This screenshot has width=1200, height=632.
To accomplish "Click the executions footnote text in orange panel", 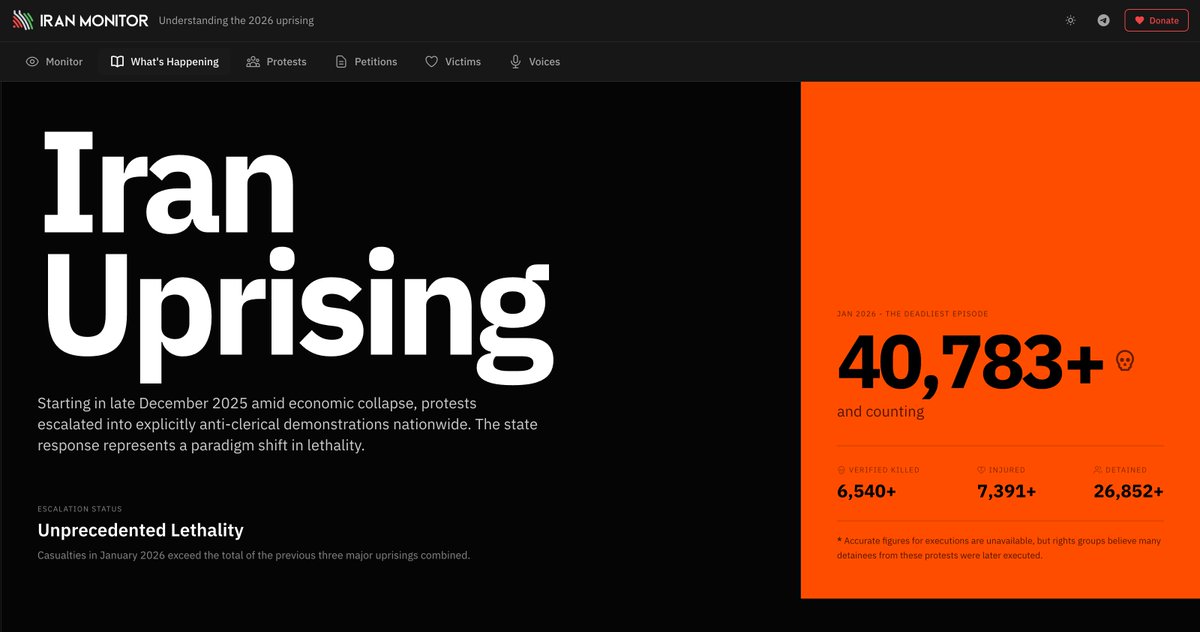I will (999, 547).
